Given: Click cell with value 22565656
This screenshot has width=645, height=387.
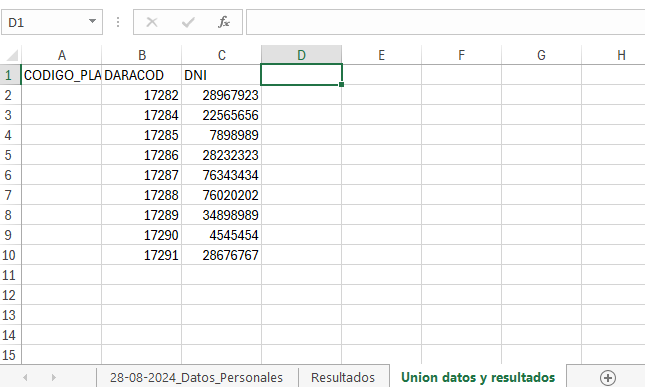Looking at the screenshot, I should 221,115.
